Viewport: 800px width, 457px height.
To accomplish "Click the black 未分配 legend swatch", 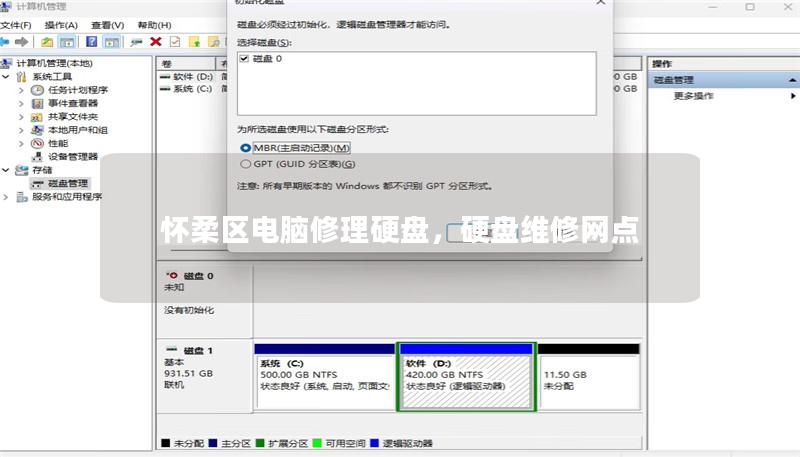I will [165, 443].
